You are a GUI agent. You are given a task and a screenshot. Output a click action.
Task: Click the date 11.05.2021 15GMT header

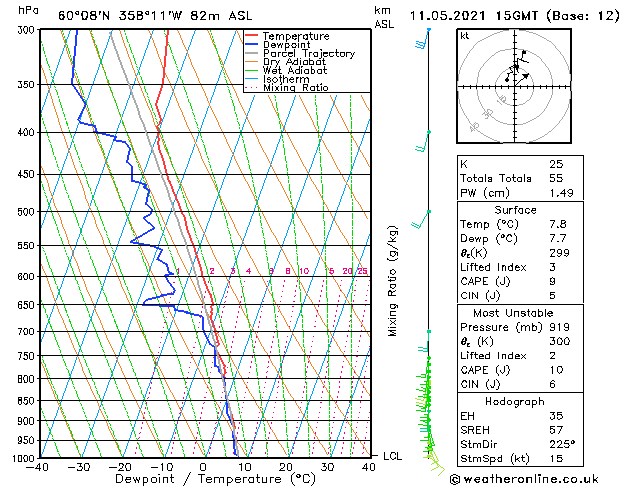click(x=474, y=16)
